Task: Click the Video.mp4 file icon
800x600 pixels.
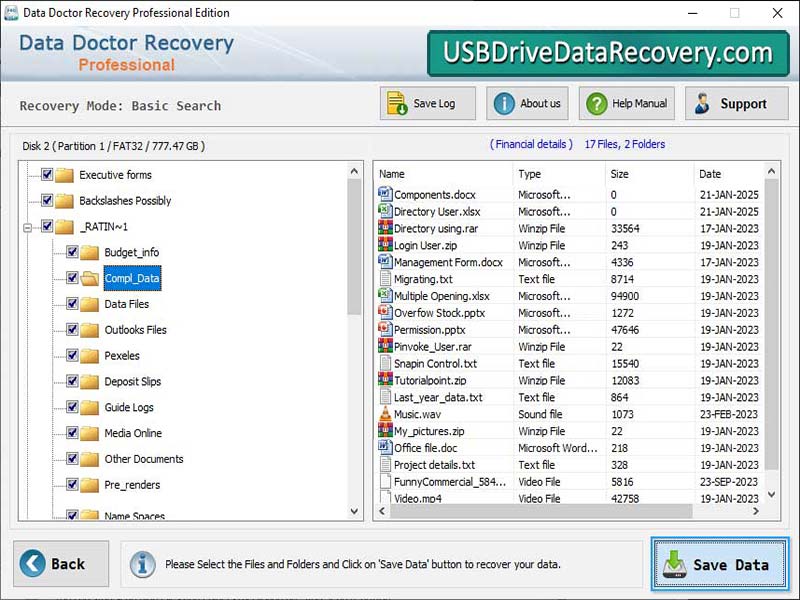Action: [384, 498]
